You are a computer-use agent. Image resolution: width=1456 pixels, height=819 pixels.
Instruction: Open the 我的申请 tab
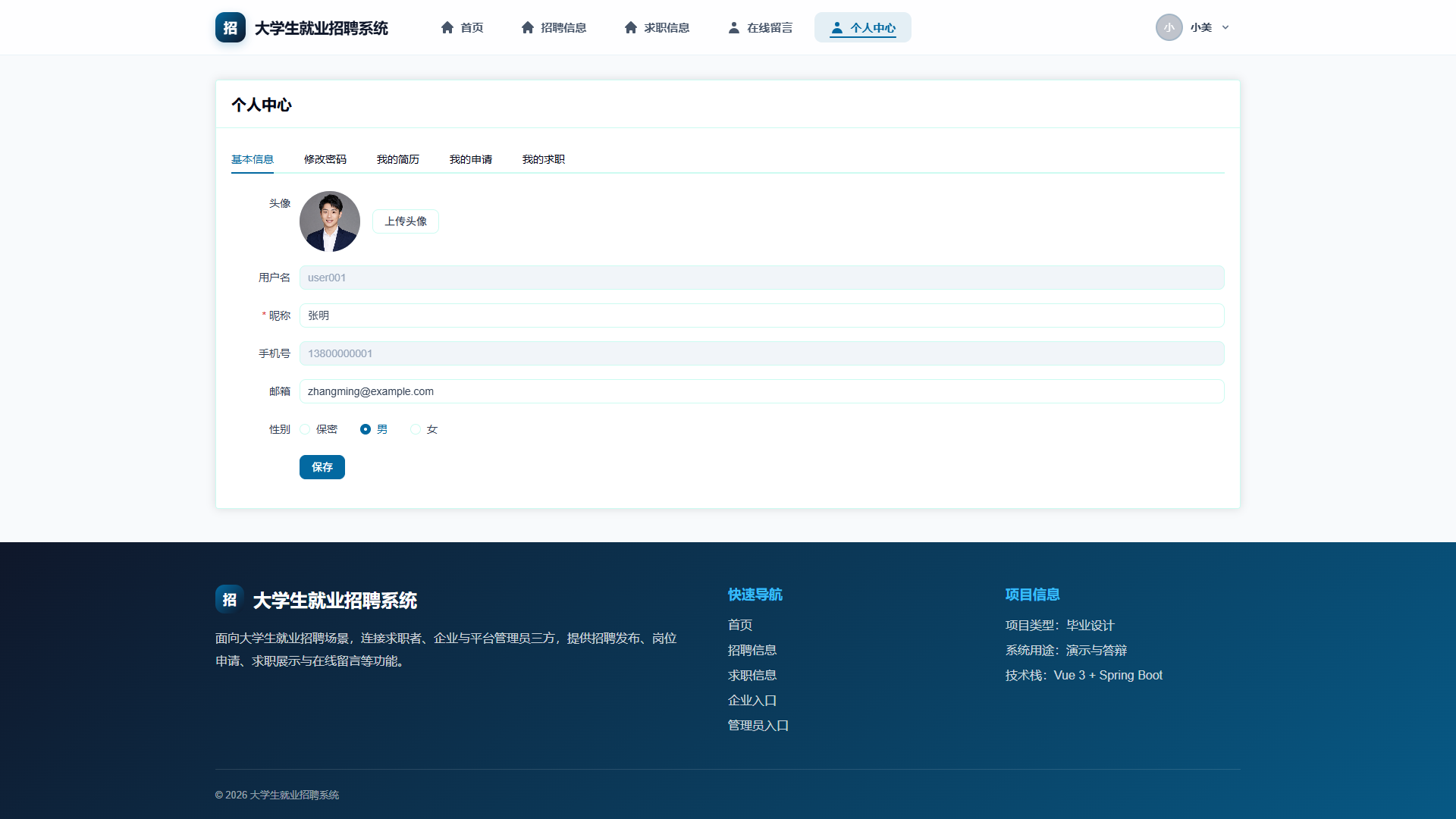click(471, 159)
